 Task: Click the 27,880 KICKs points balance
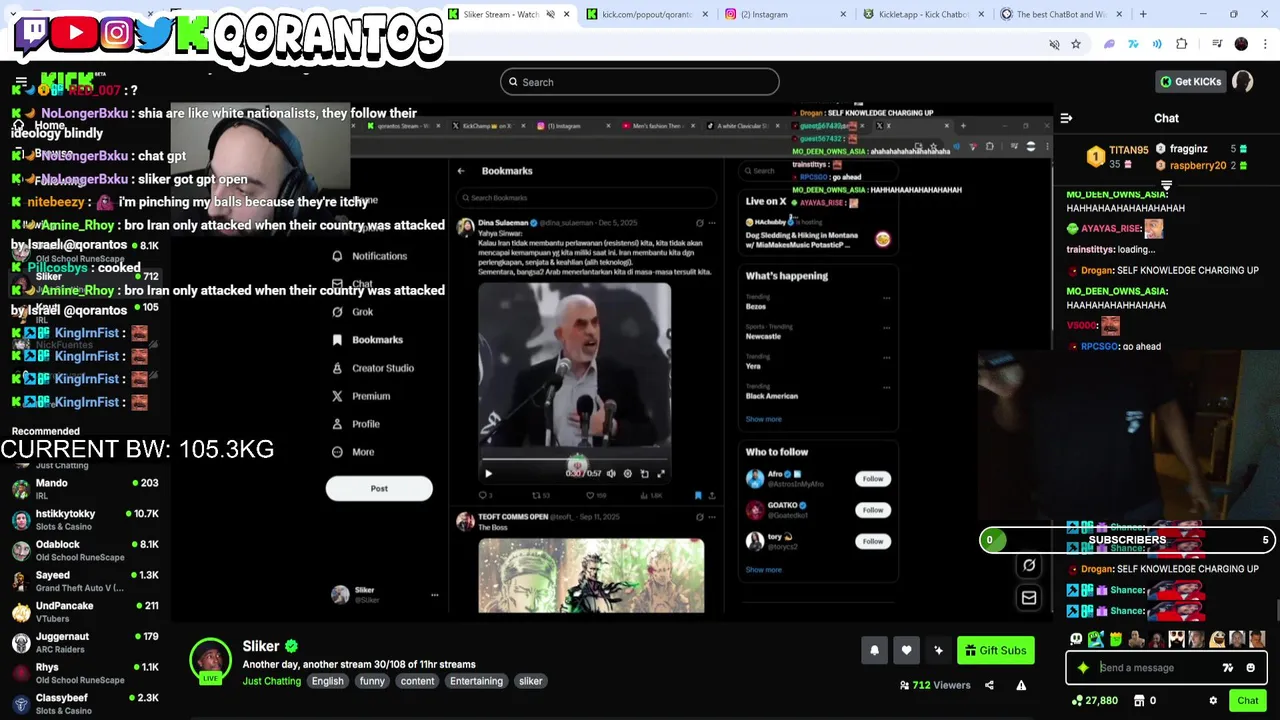[x=1094, y=701]
